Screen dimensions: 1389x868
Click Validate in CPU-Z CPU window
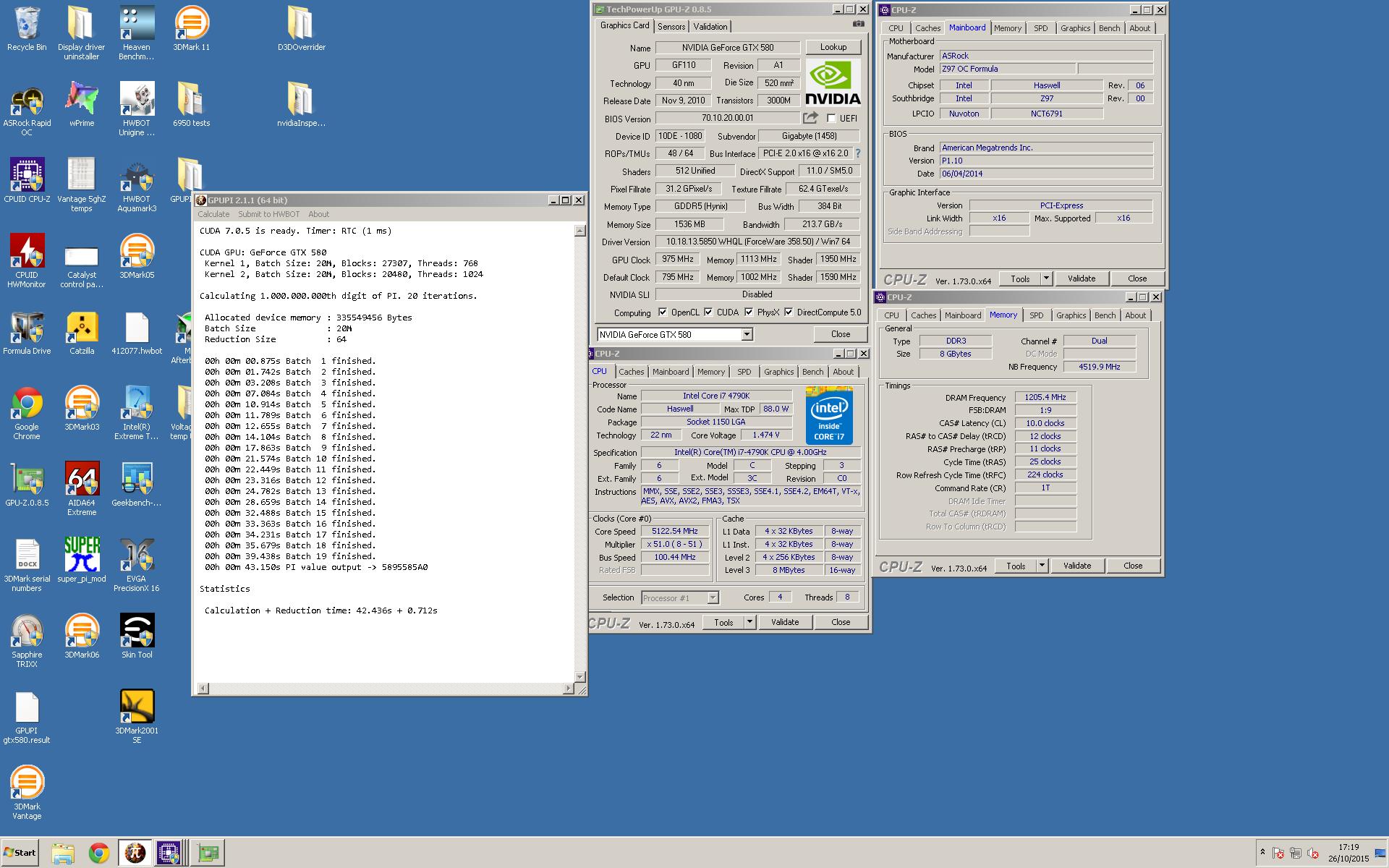(785, 622)
